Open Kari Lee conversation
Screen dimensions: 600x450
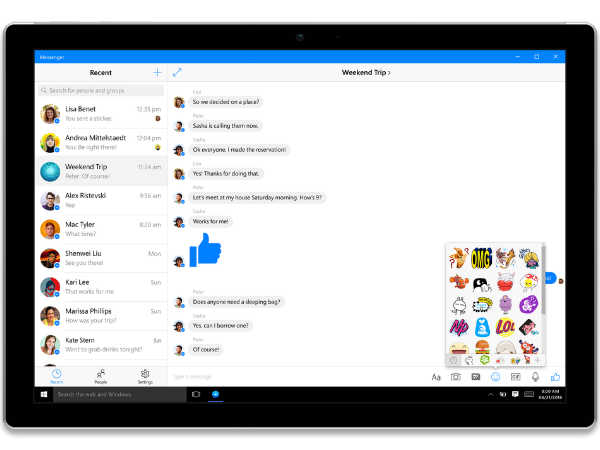click(x=101, y=287)
